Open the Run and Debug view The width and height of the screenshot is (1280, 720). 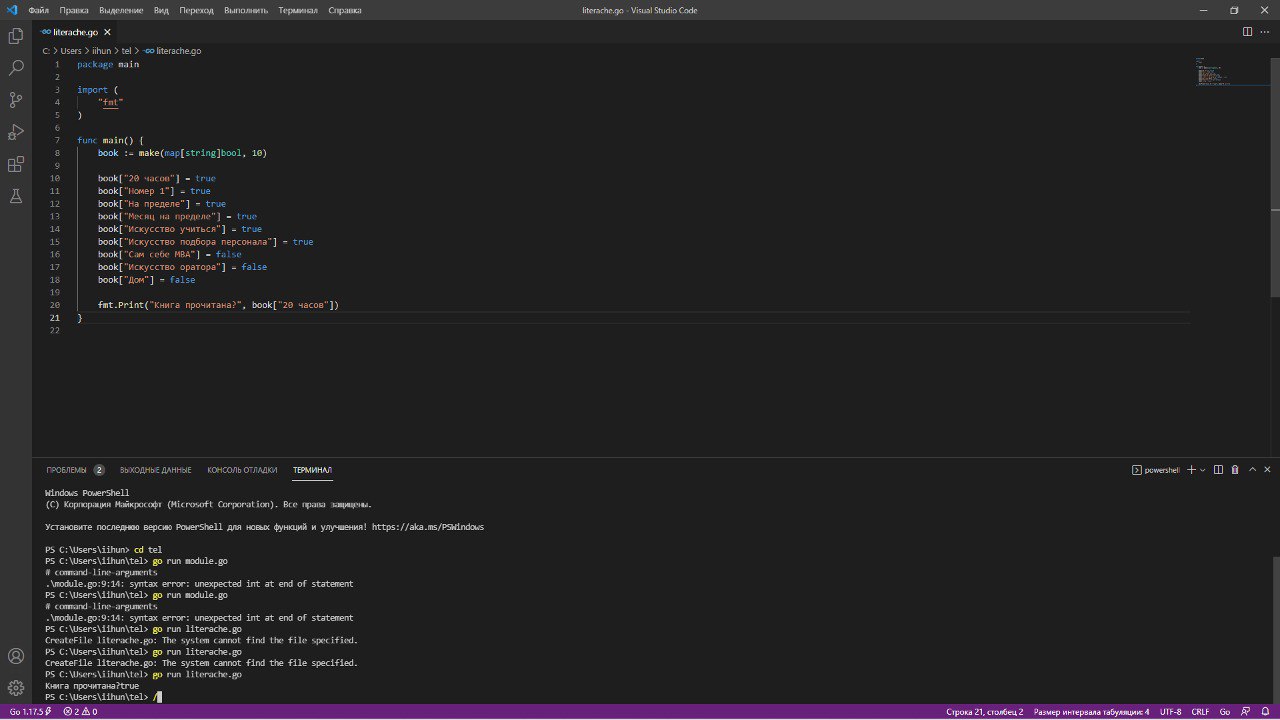click(x=16, y=132)
